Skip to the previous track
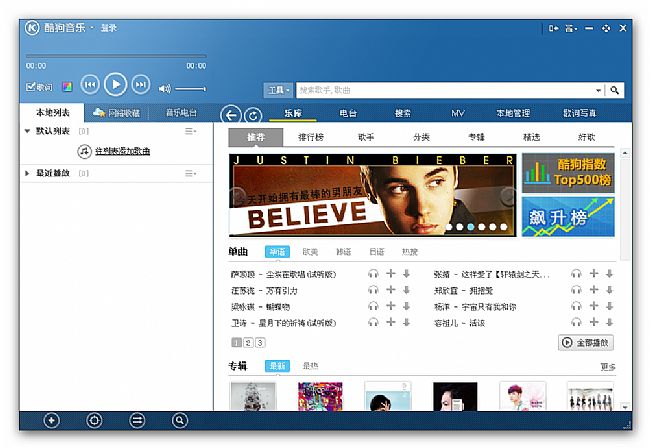Screen dimensions: 650x448 pos(90,85)
